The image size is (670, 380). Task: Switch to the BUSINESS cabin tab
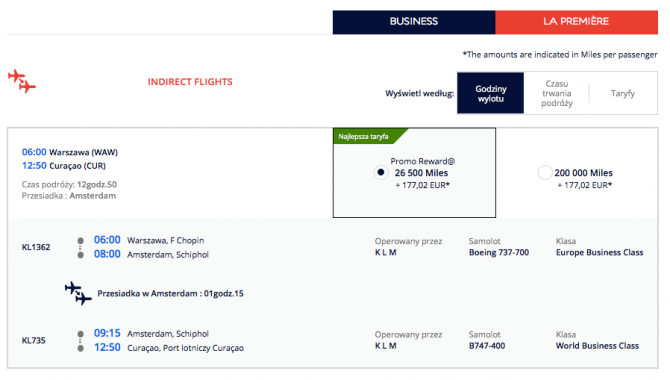point(414,22)
